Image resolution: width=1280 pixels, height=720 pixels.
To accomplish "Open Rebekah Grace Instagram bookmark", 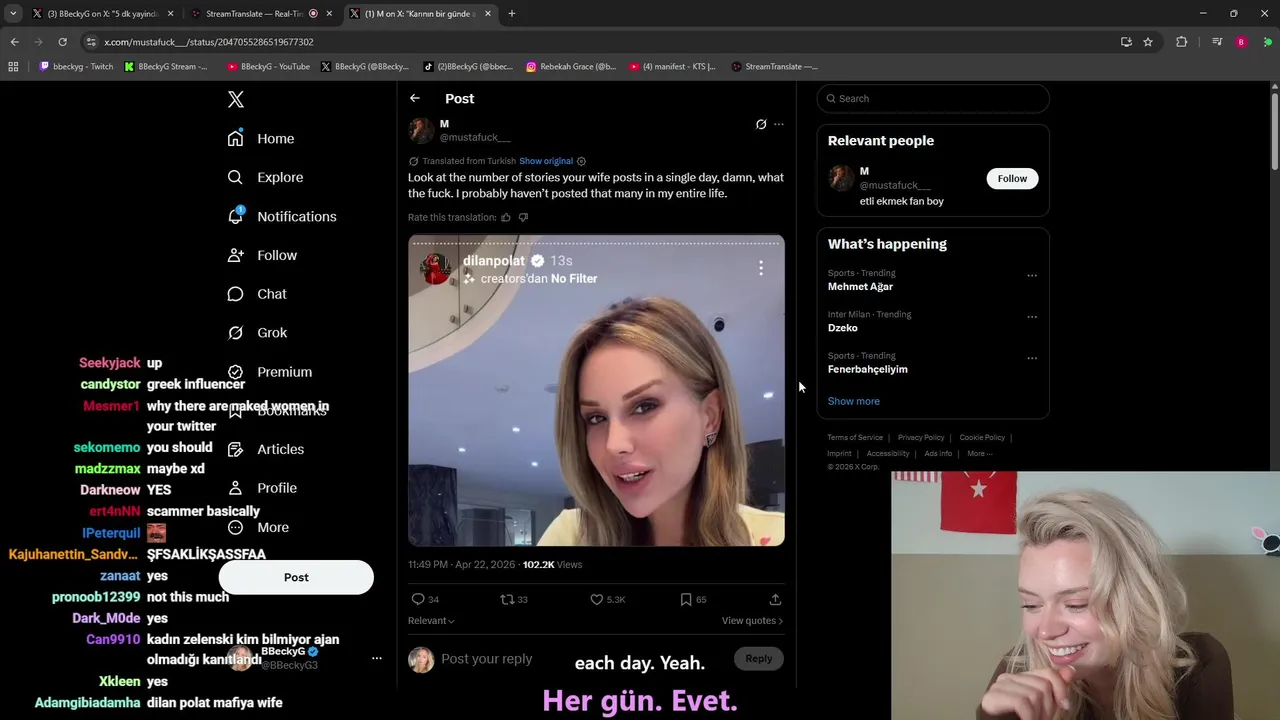I will pos(571,67).
